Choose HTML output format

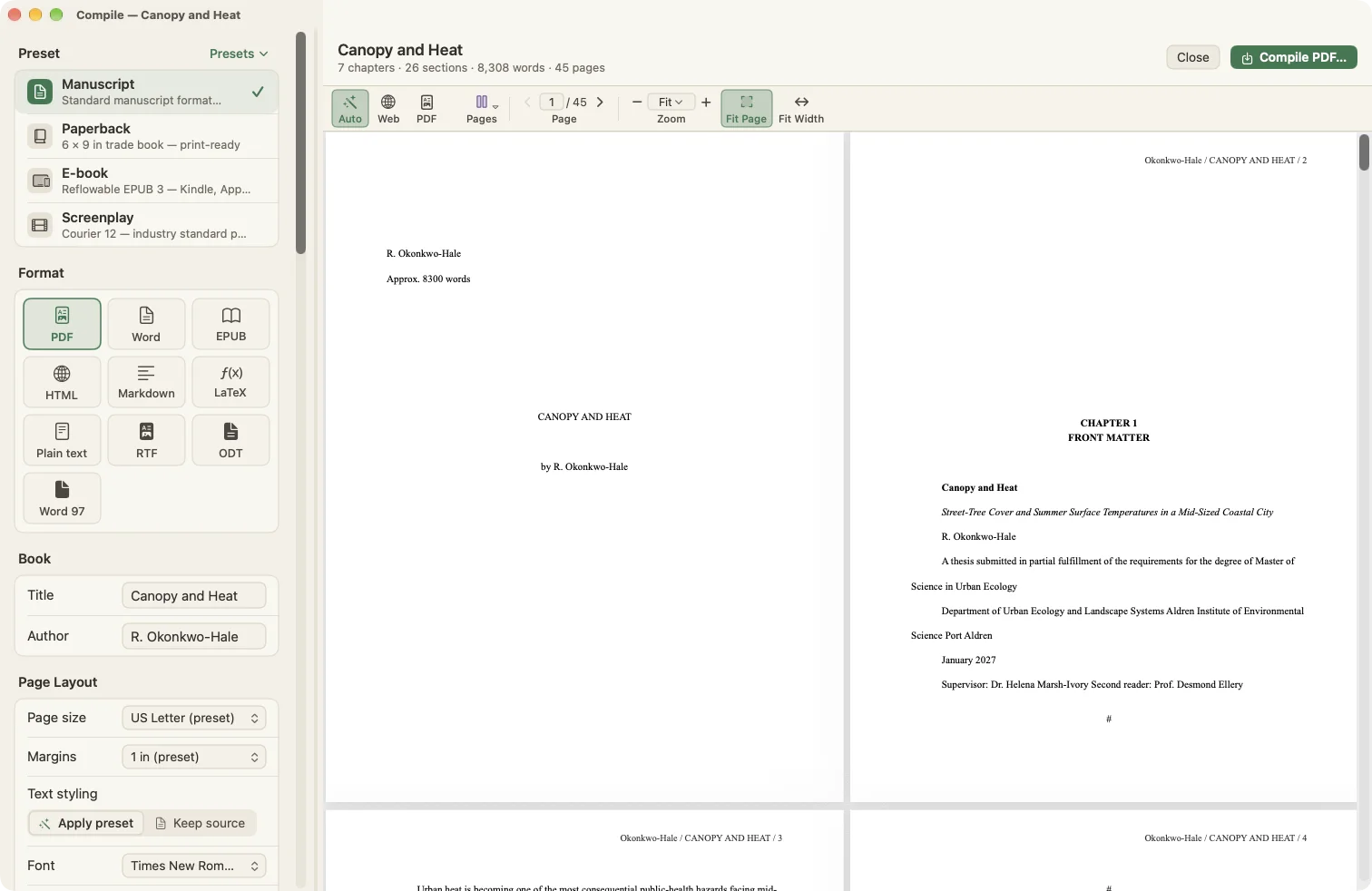pyautogui.click(x=62, y=382)
